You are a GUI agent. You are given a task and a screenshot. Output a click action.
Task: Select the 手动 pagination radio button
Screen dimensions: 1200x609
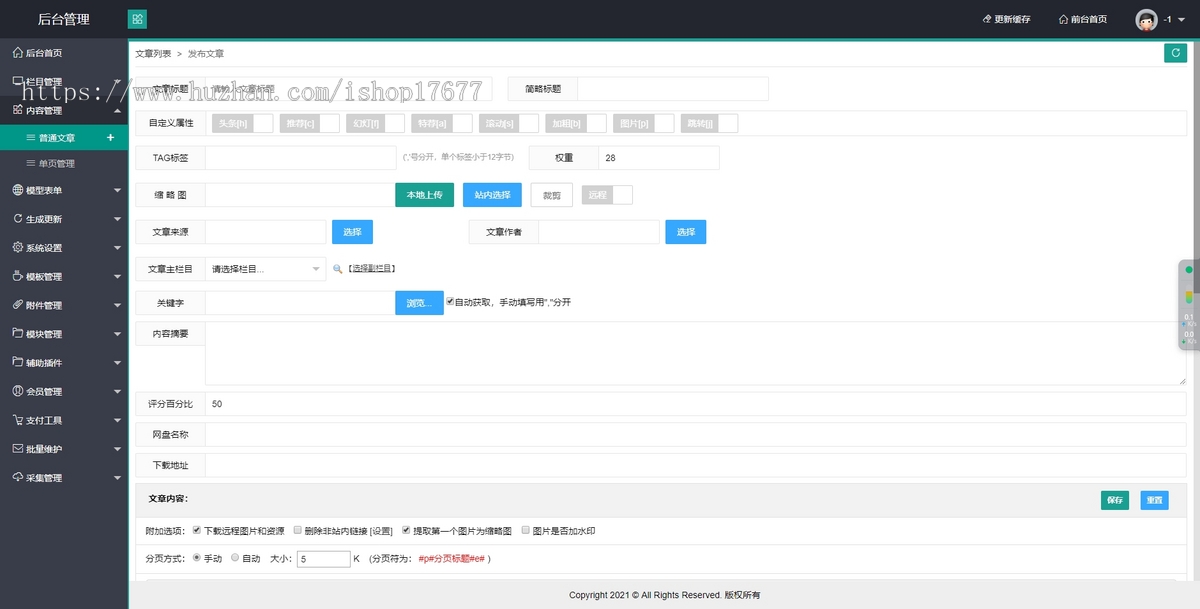pos(196,558)
